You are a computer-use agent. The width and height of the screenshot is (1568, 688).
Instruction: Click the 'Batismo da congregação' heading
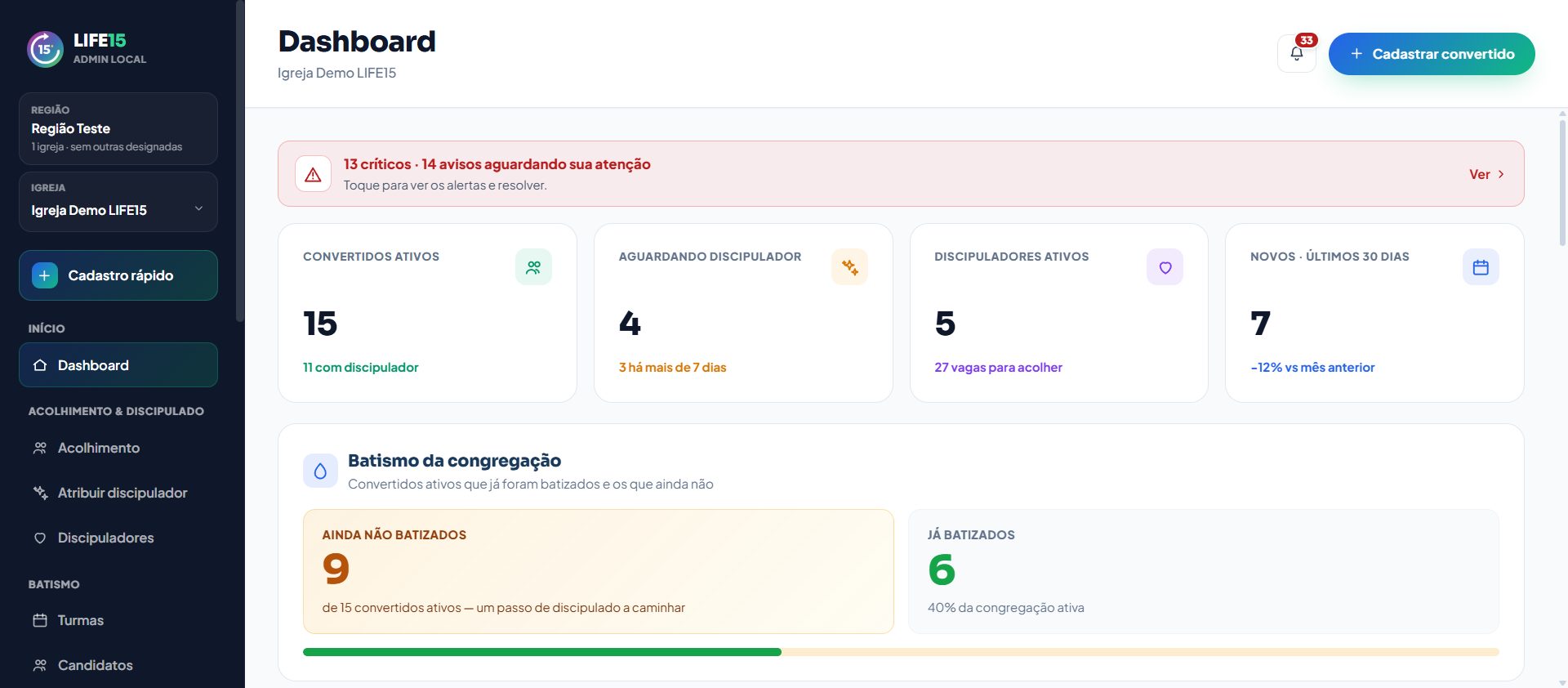click(454, 461)
